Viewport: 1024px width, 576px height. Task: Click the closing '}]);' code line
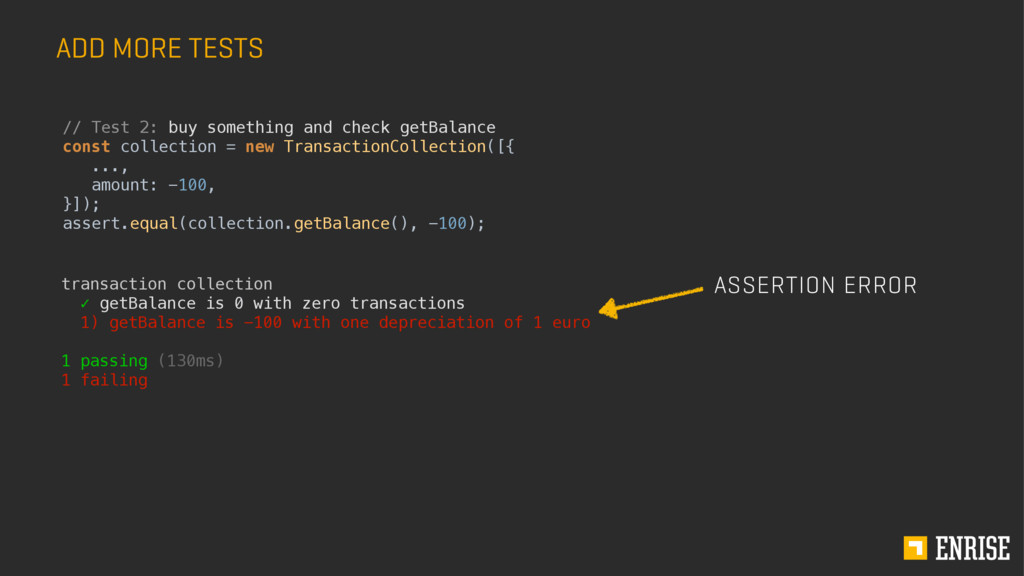pyautogui.click(x=81, y=204)
